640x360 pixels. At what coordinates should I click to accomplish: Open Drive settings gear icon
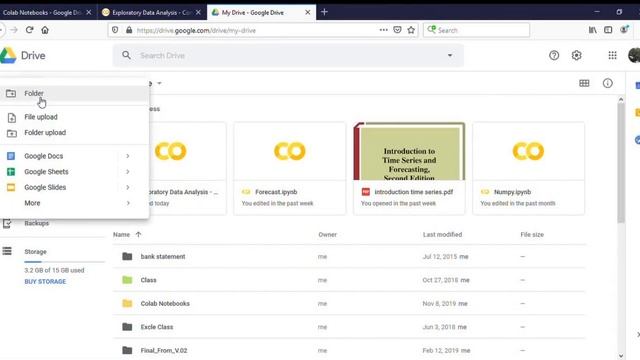tap(576, 56)
